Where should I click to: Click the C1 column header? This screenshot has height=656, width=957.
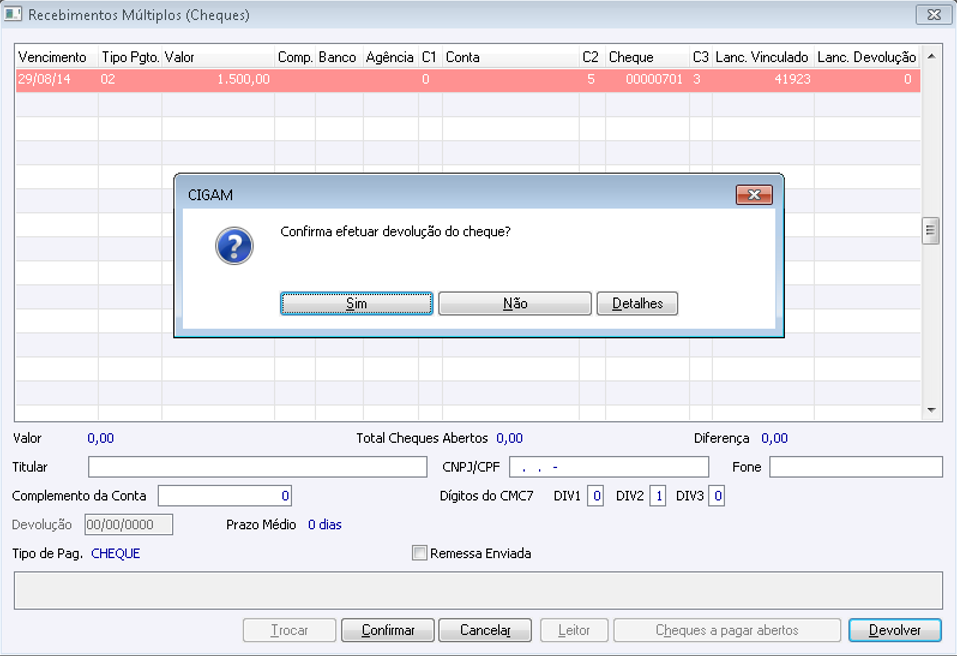coord(430,57)
